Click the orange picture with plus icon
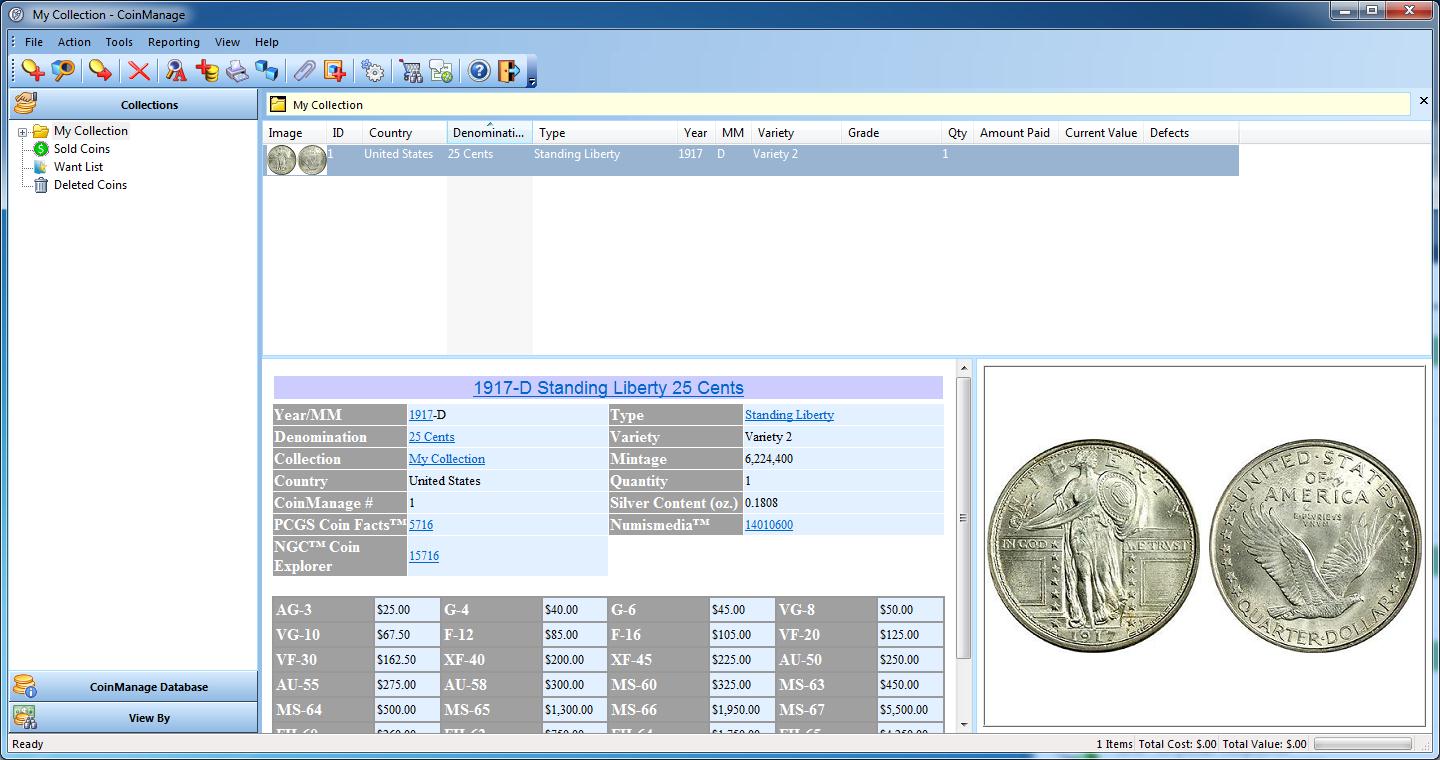1440x760 pixels. pyautogui.click(x=334, y=71)
